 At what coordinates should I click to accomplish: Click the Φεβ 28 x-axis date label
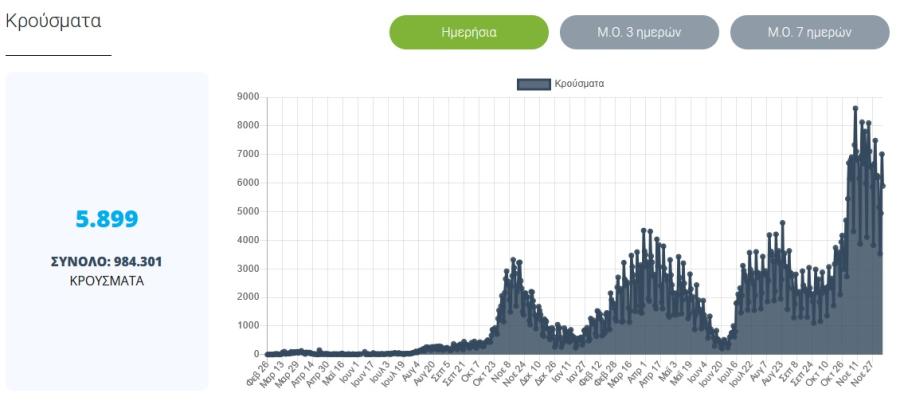point(605,374)
